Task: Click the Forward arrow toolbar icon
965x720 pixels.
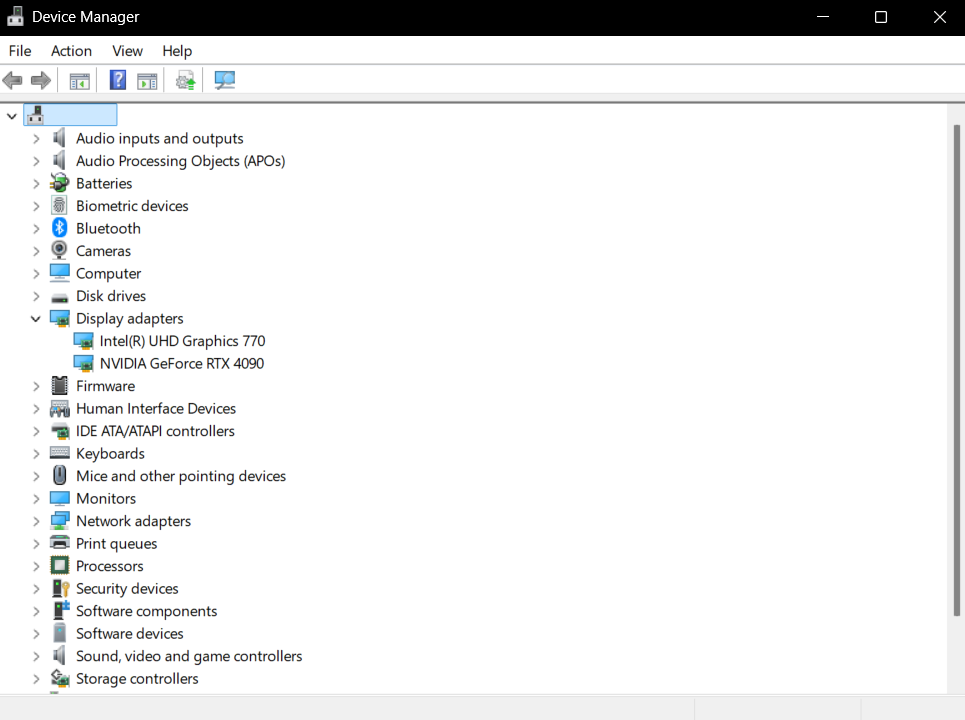Action: point(41,80)
